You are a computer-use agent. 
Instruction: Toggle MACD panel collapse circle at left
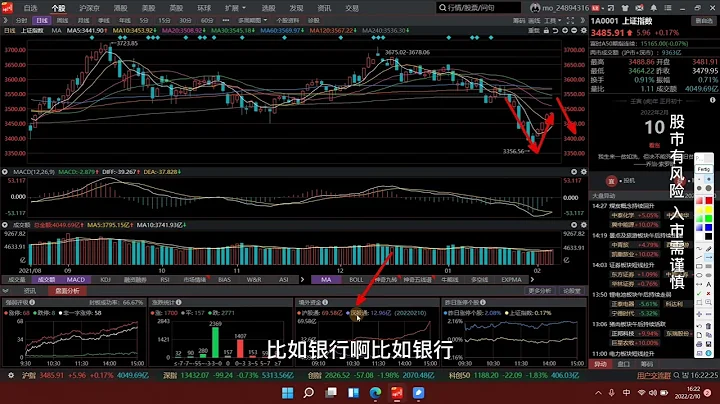click(5, 172)
